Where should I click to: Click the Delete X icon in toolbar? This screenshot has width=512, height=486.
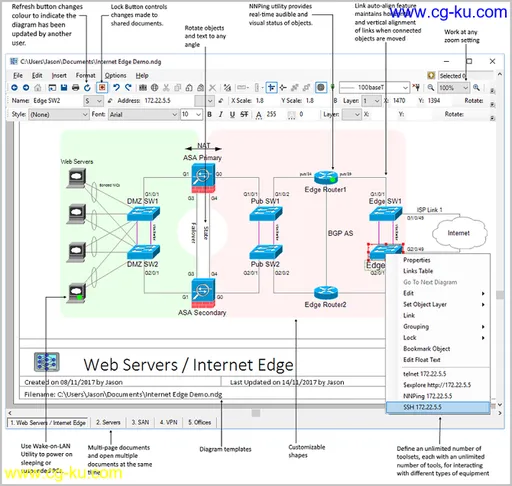(x=212, y=88)
